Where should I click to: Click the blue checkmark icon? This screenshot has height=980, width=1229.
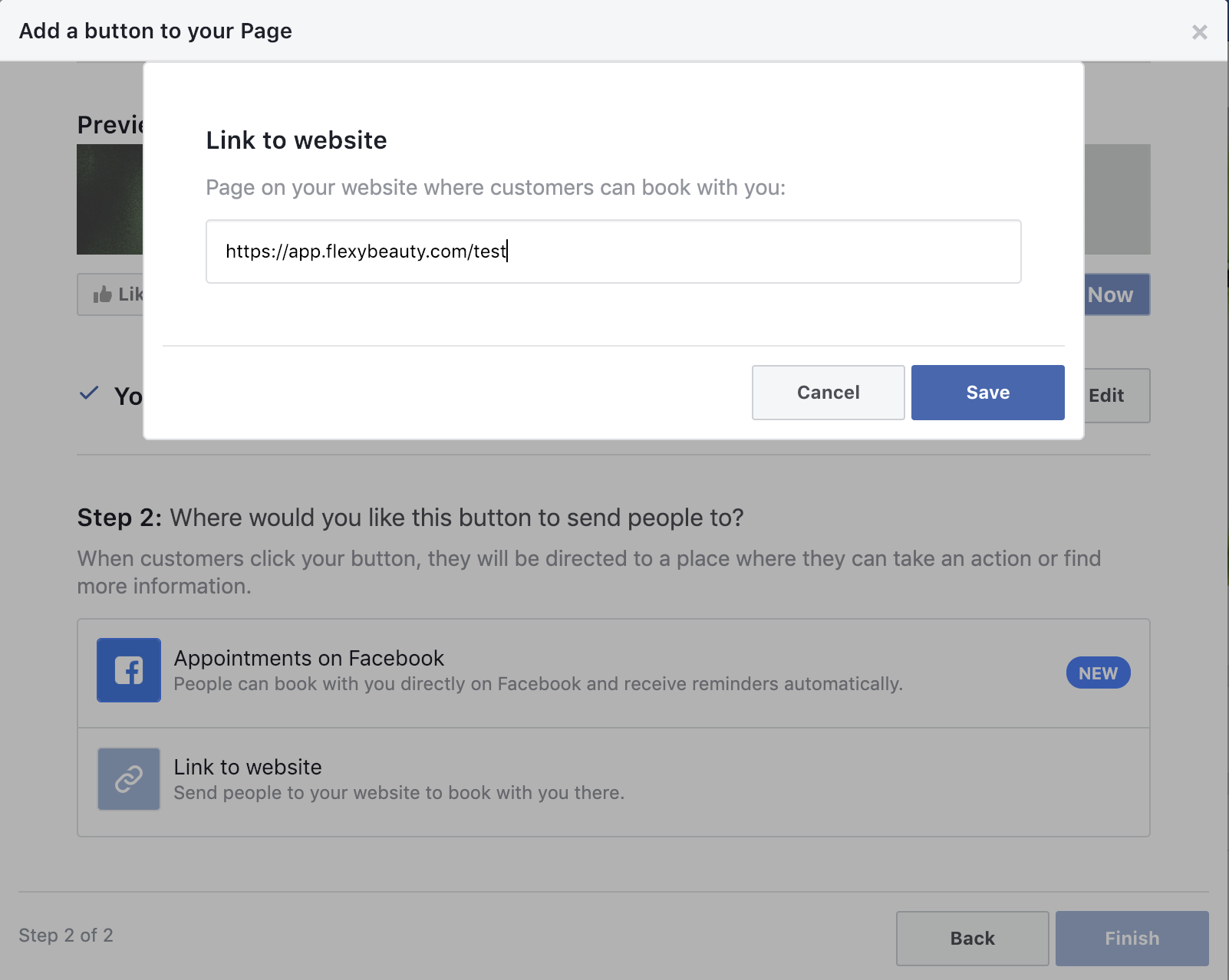[89, 393]
